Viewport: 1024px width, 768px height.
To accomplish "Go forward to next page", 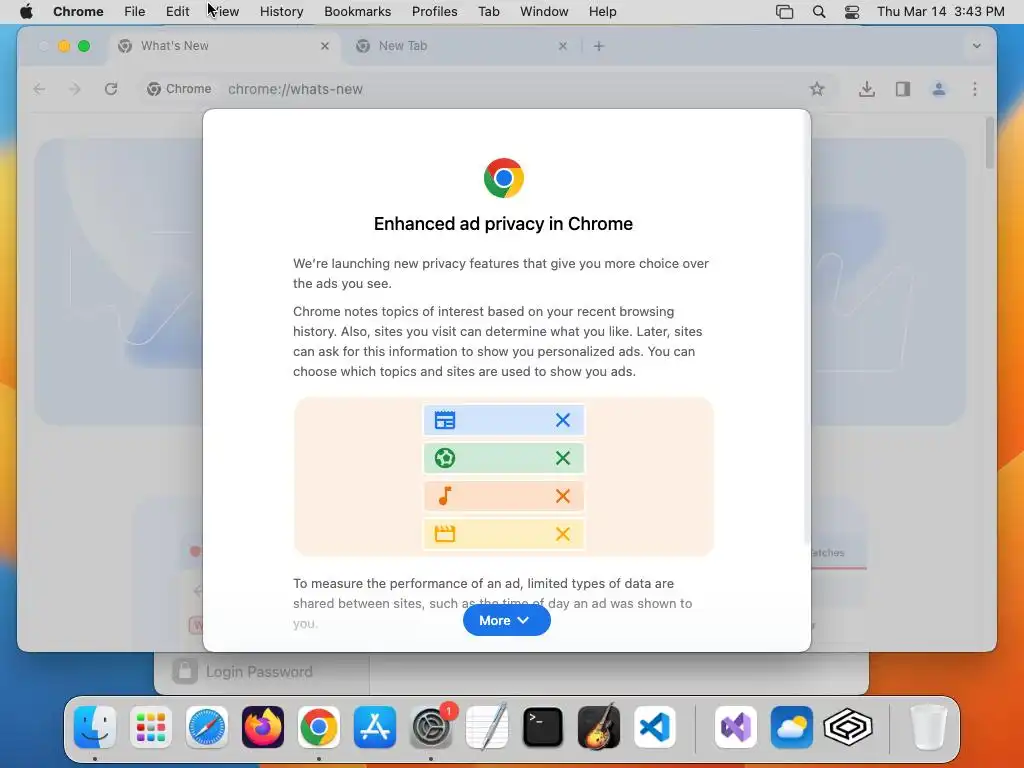I will (x=75, y=89).
